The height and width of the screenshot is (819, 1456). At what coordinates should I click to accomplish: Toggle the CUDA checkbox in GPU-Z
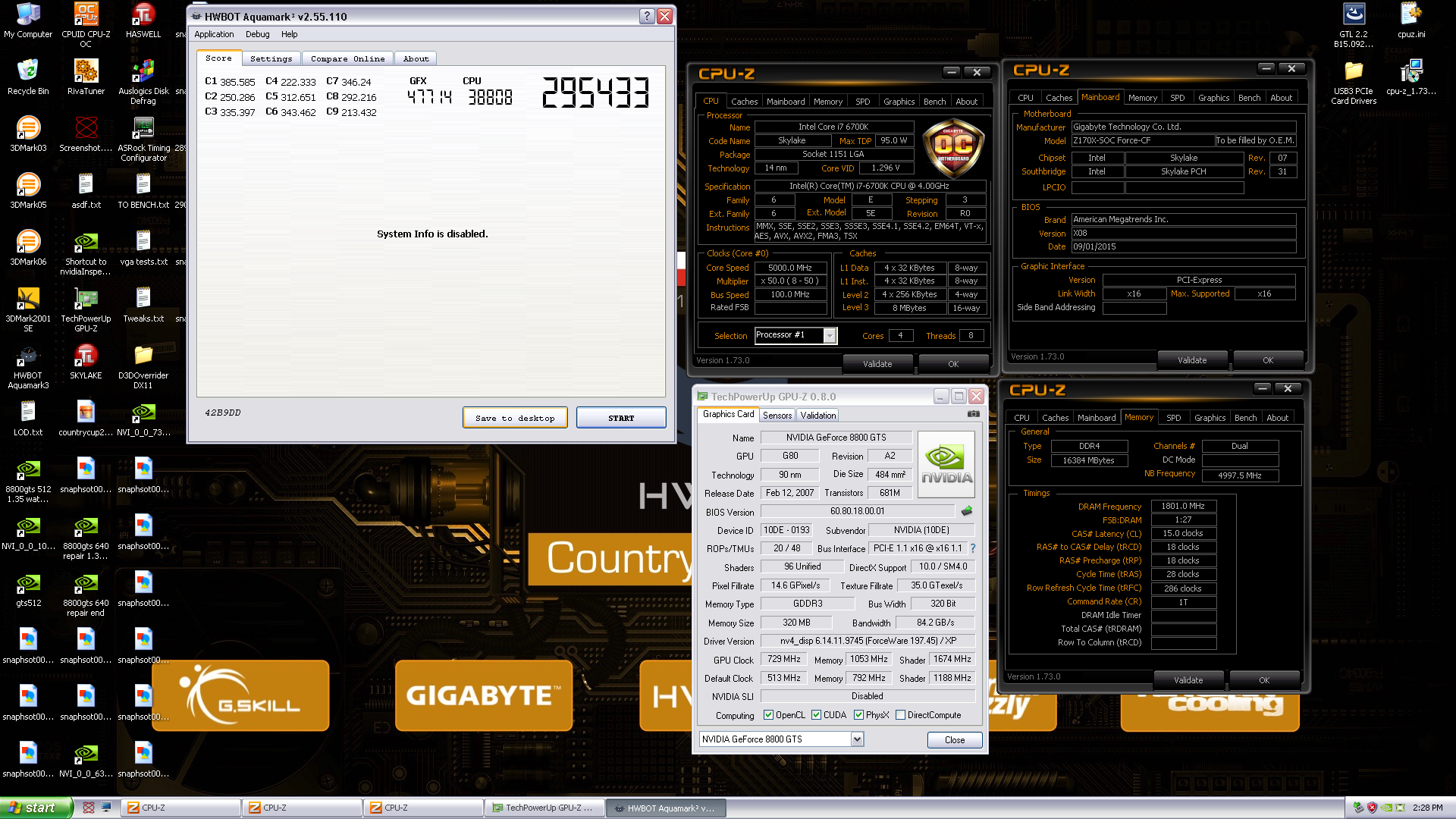point(816,715)
